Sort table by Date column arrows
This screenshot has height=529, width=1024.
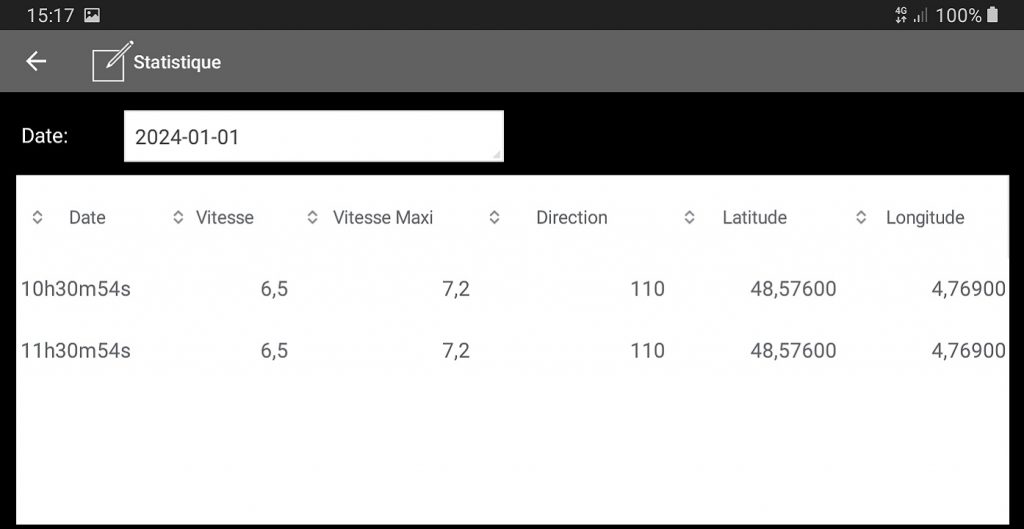click(x=37, y=217)
